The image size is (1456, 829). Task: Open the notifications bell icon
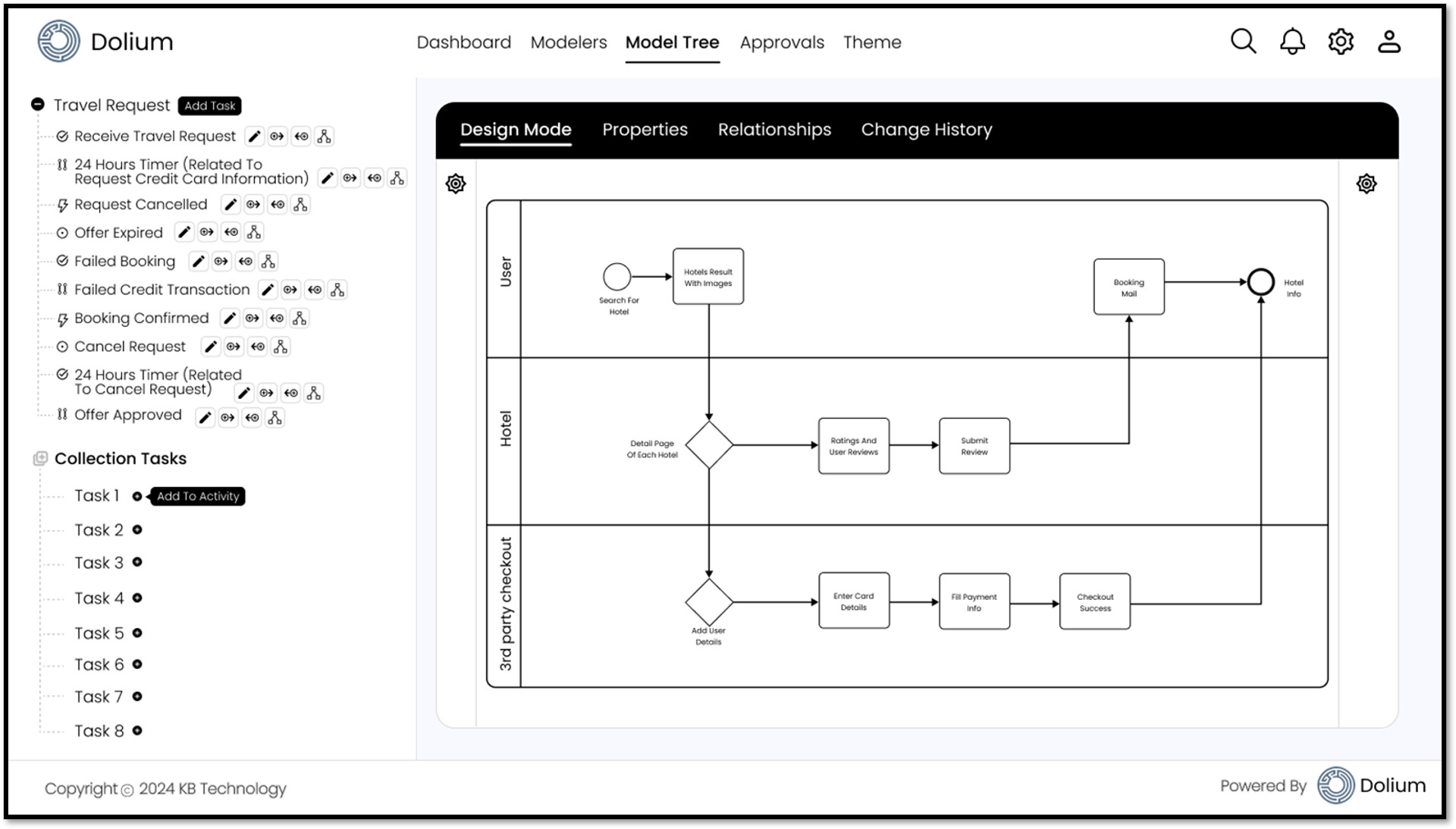1292,42
